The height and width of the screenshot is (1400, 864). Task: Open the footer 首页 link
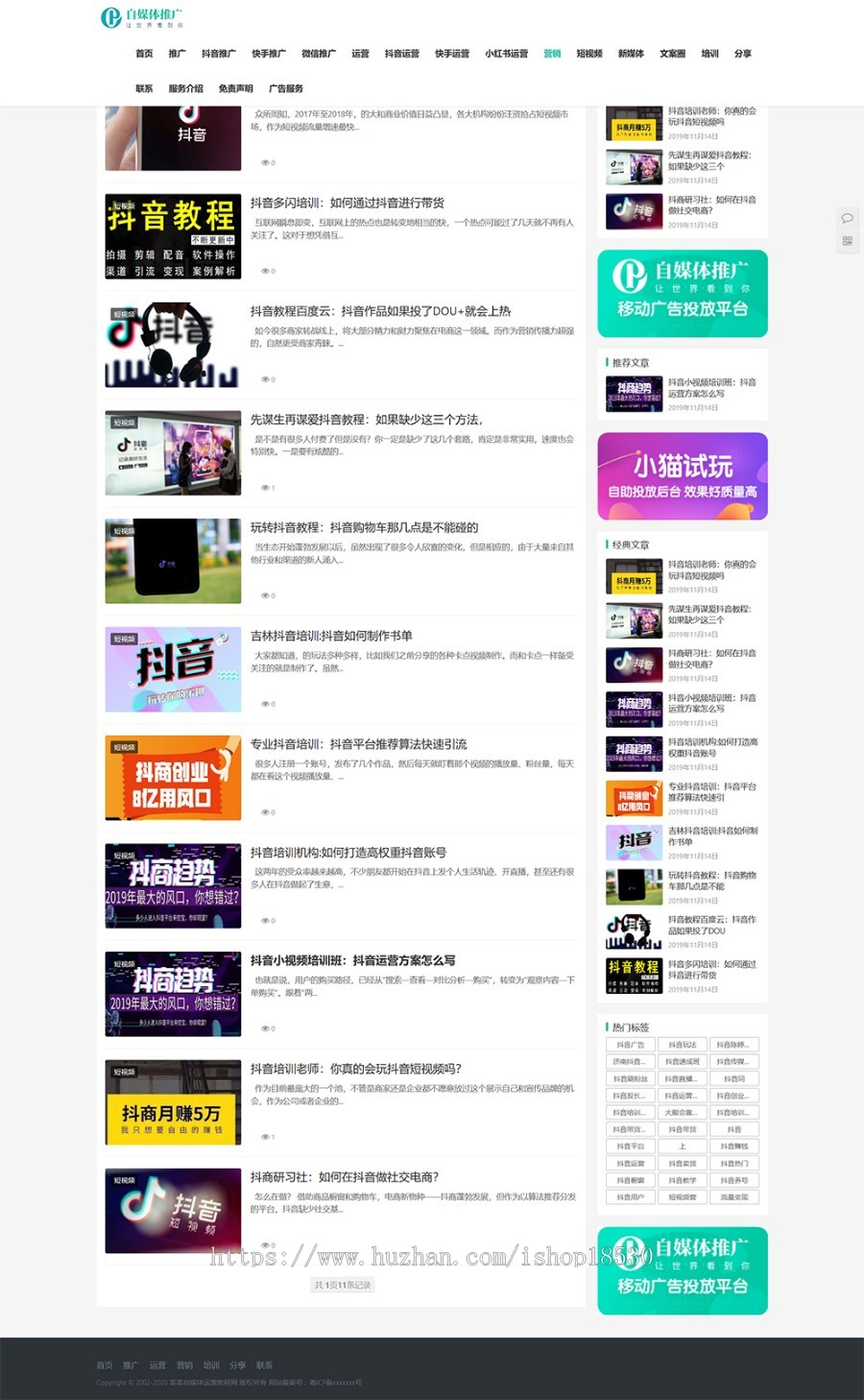click(105, 1365)
